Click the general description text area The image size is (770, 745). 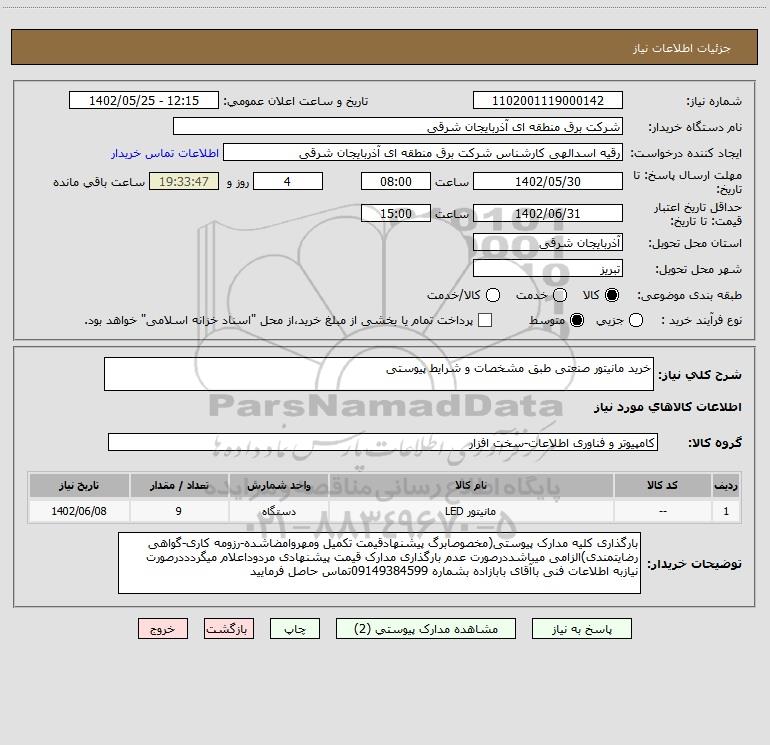pos(379,374)
